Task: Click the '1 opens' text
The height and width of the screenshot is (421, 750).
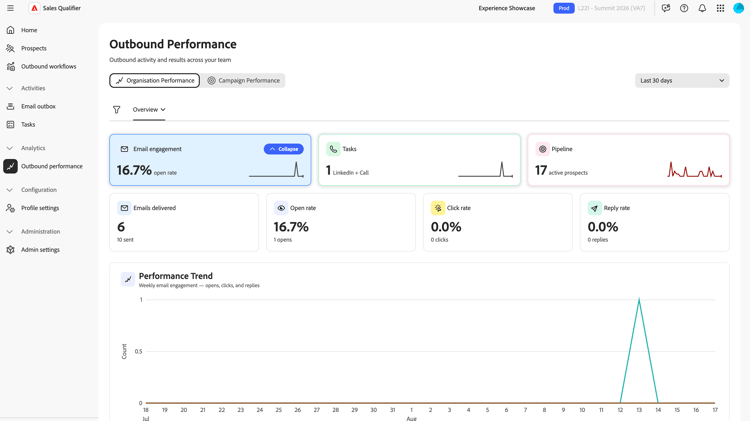Action: 283,240
